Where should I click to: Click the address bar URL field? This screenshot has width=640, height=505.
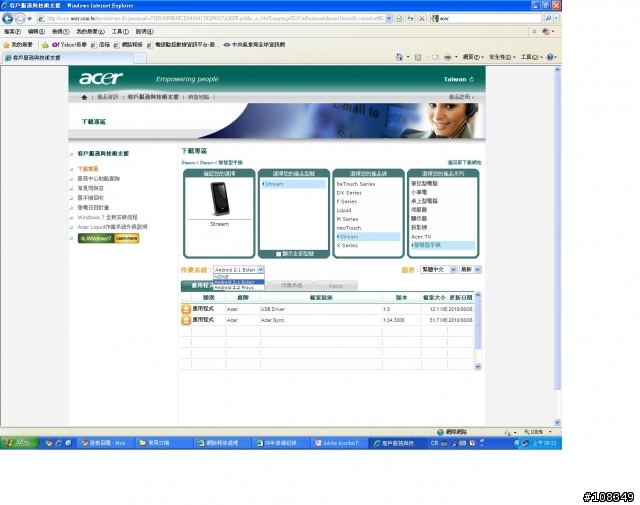[215, 18]
